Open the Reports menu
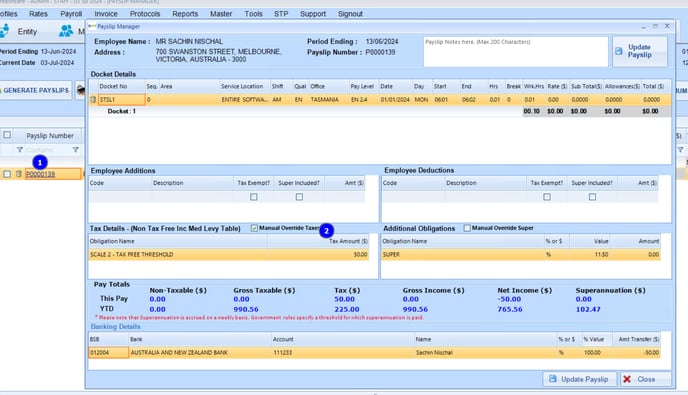 (185, 14)
